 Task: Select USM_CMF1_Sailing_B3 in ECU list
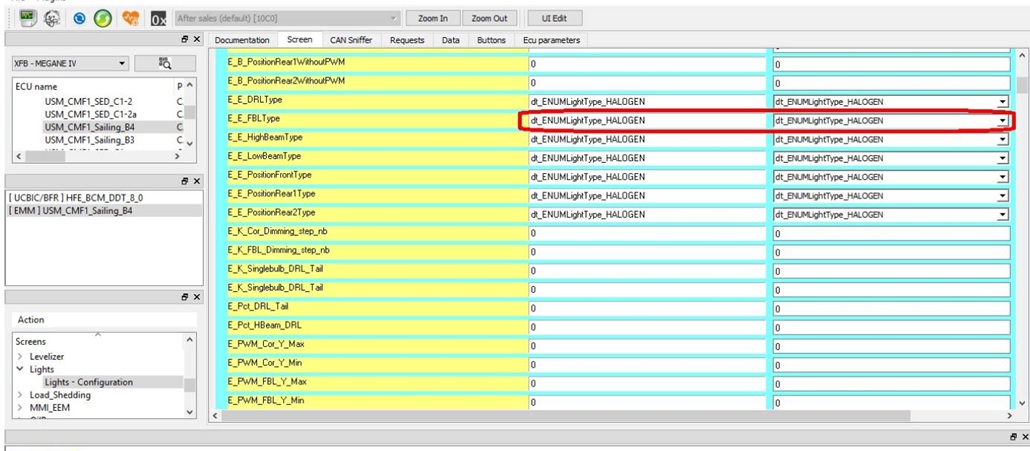(89, 139)
